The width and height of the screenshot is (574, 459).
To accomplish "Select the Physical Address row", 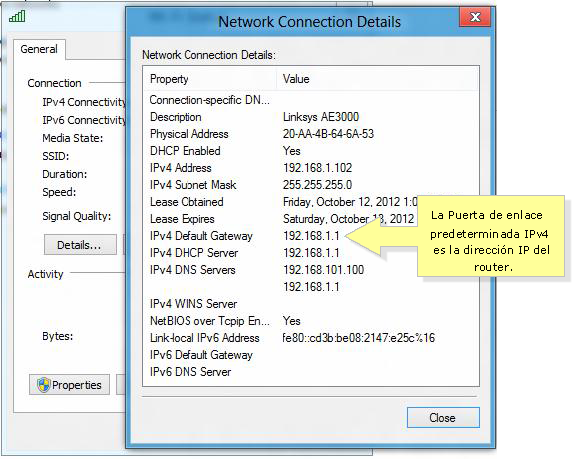I will pos(310,134).
